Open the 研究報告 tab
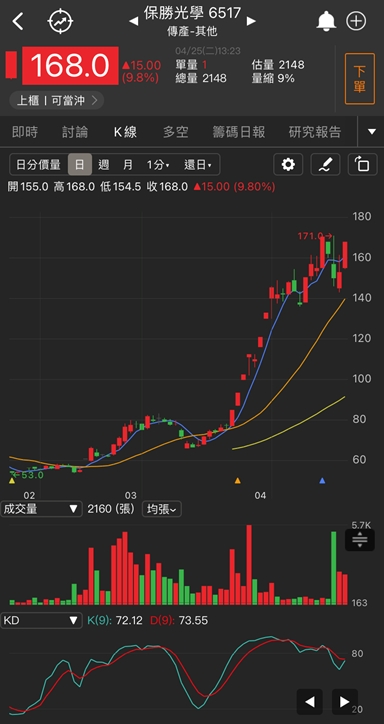This screenshot has width=384, height=724. click(315, 132)
